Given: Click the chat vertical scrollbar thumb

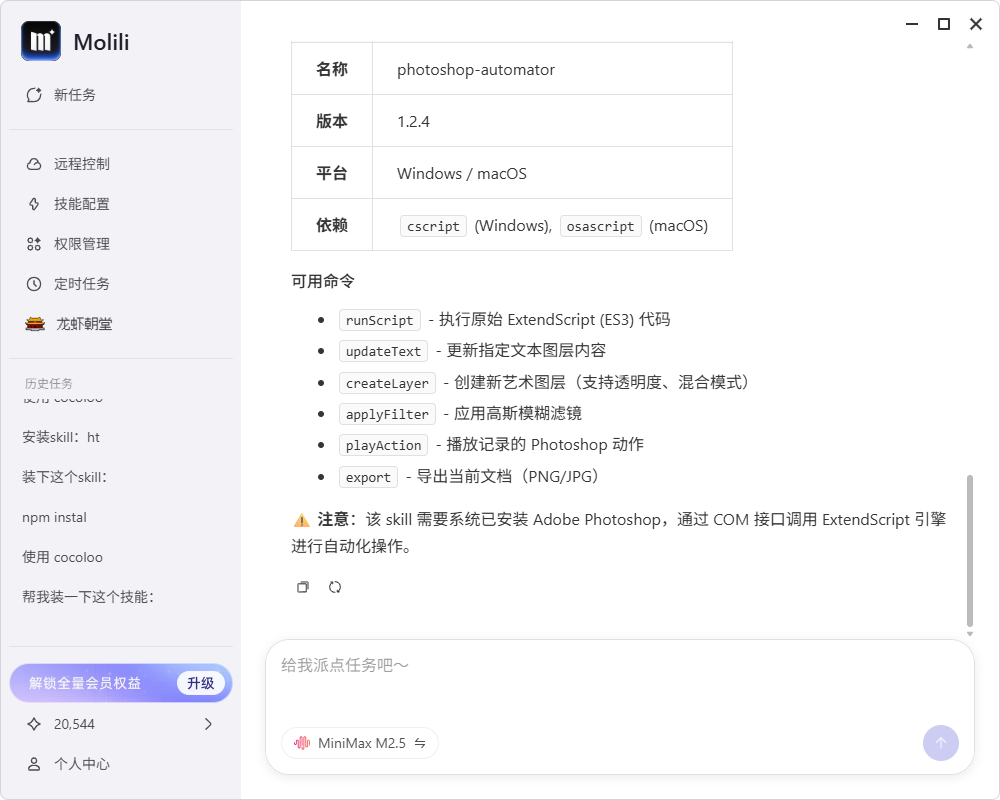Looking at the screenshot, I should tap(970, 551).
